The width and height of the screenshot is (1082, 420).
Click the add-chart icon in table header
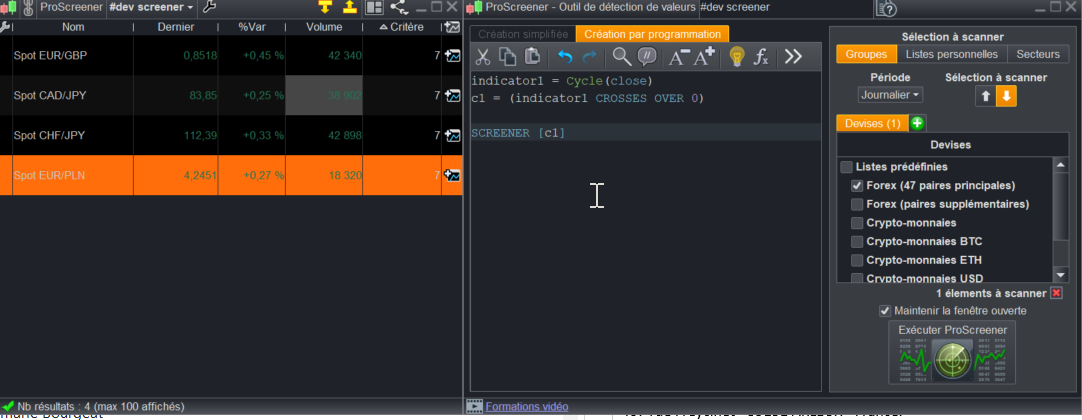coord(453,27)
